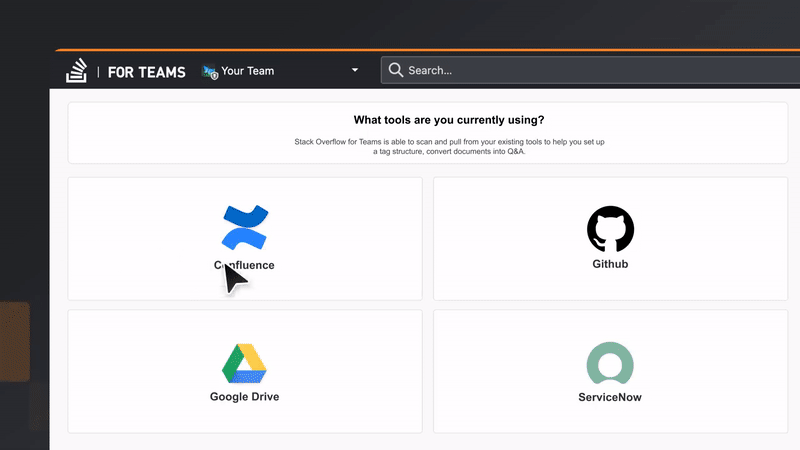The image size is (800, 450).
Task: Expand the team switcher dropdown arrow
Action: [355, 70]
